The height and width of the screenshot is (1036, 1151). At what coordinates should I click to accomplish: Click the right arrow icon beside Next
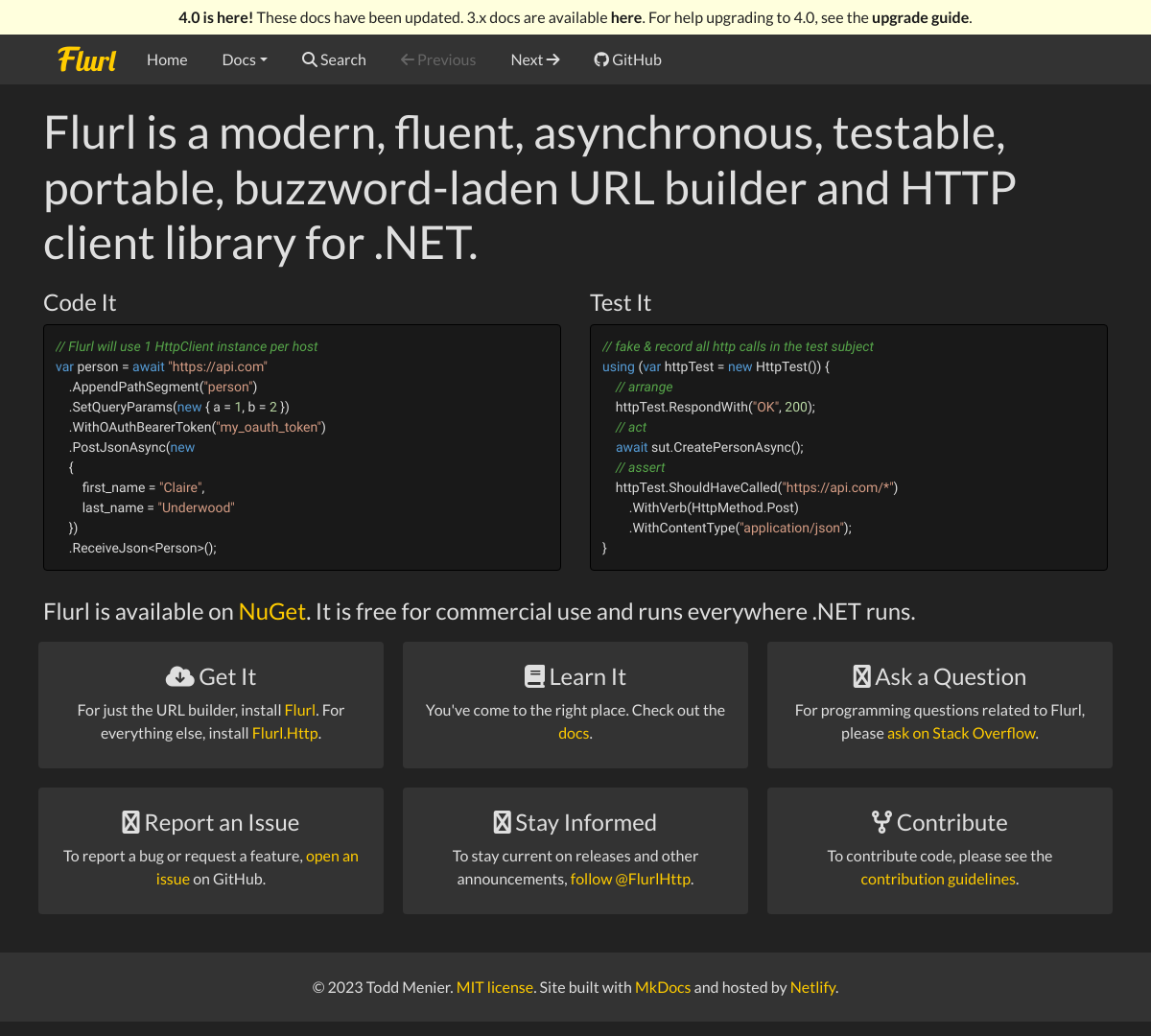tap(552, 59)
